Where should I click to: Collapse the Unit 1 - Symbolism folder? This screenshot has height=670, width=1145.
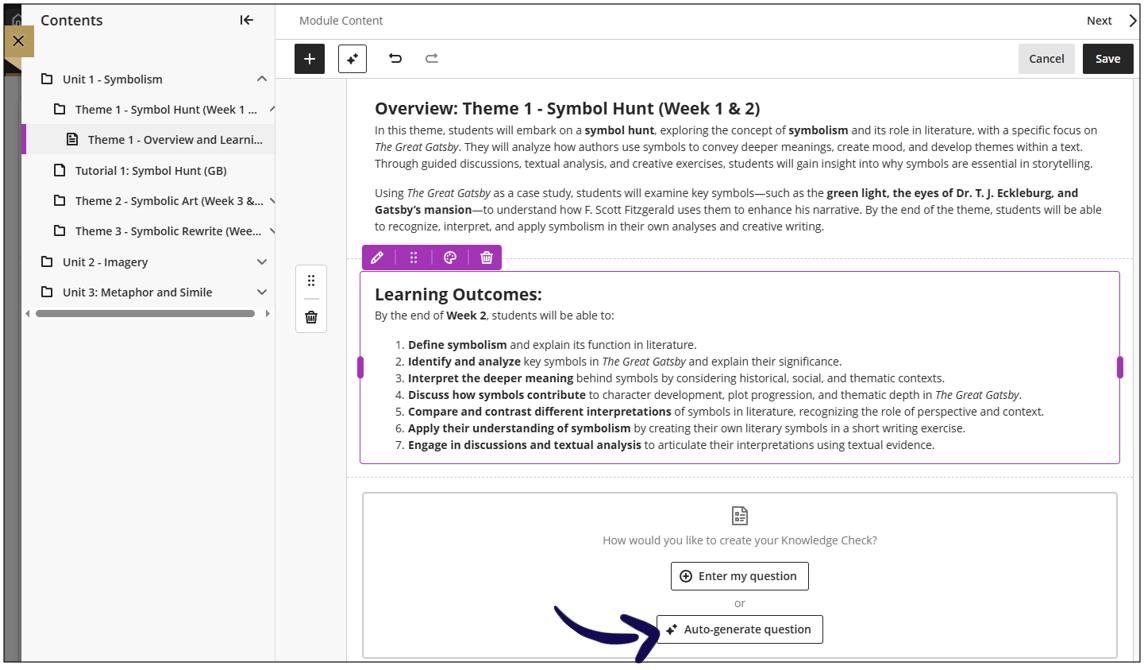click(x=262, y=78)
